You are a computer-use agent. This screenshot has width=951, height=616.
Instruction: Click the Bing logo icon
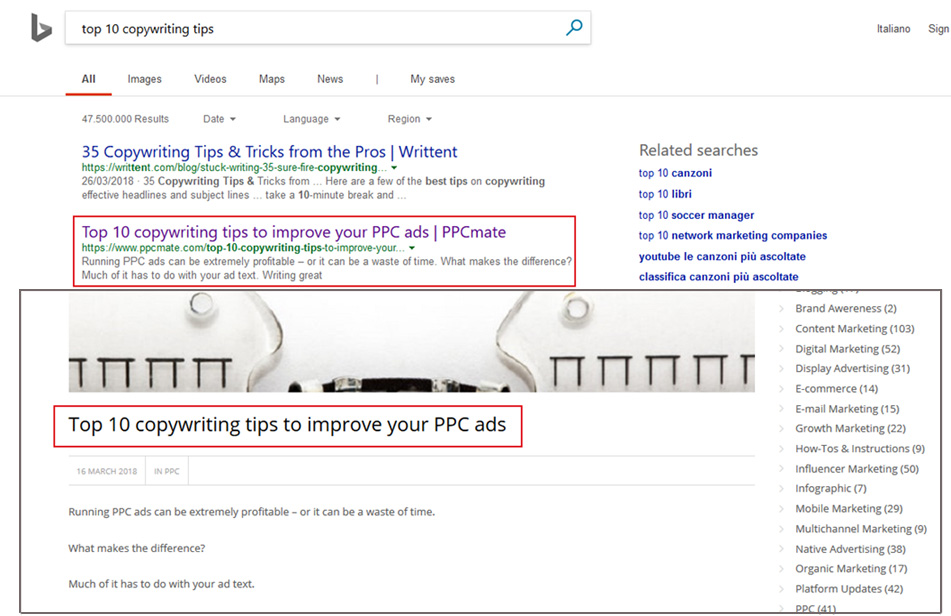(x=40, y=29)
